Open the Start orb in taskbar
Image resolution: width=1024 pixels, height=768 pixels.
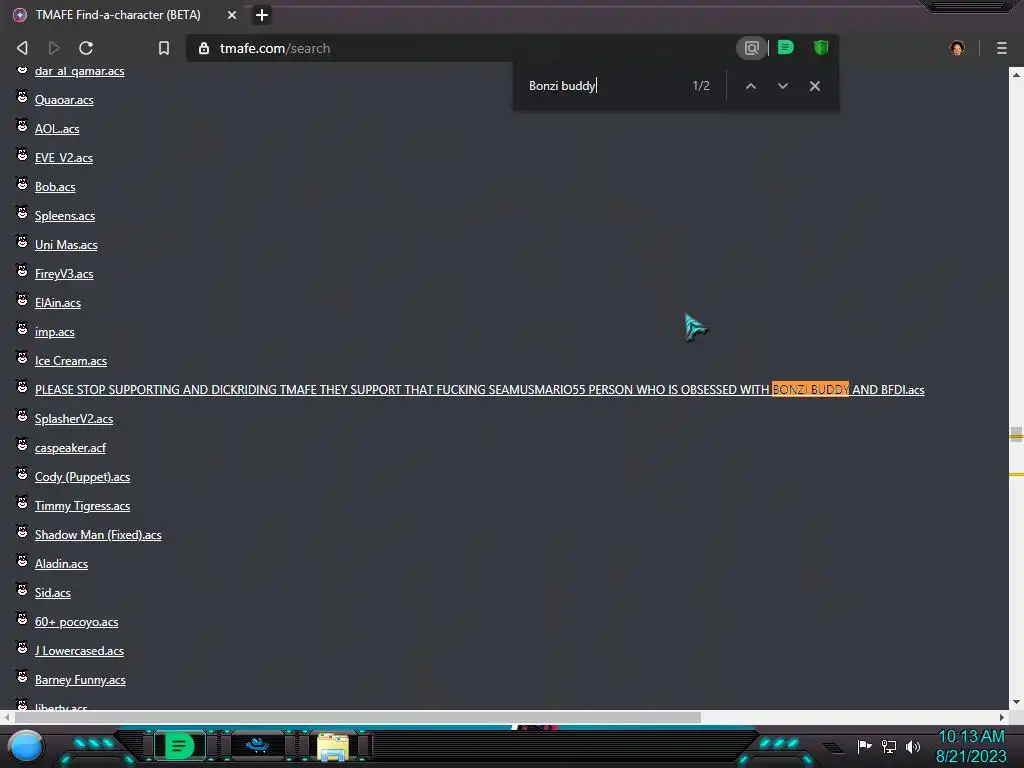pos(27,746)
